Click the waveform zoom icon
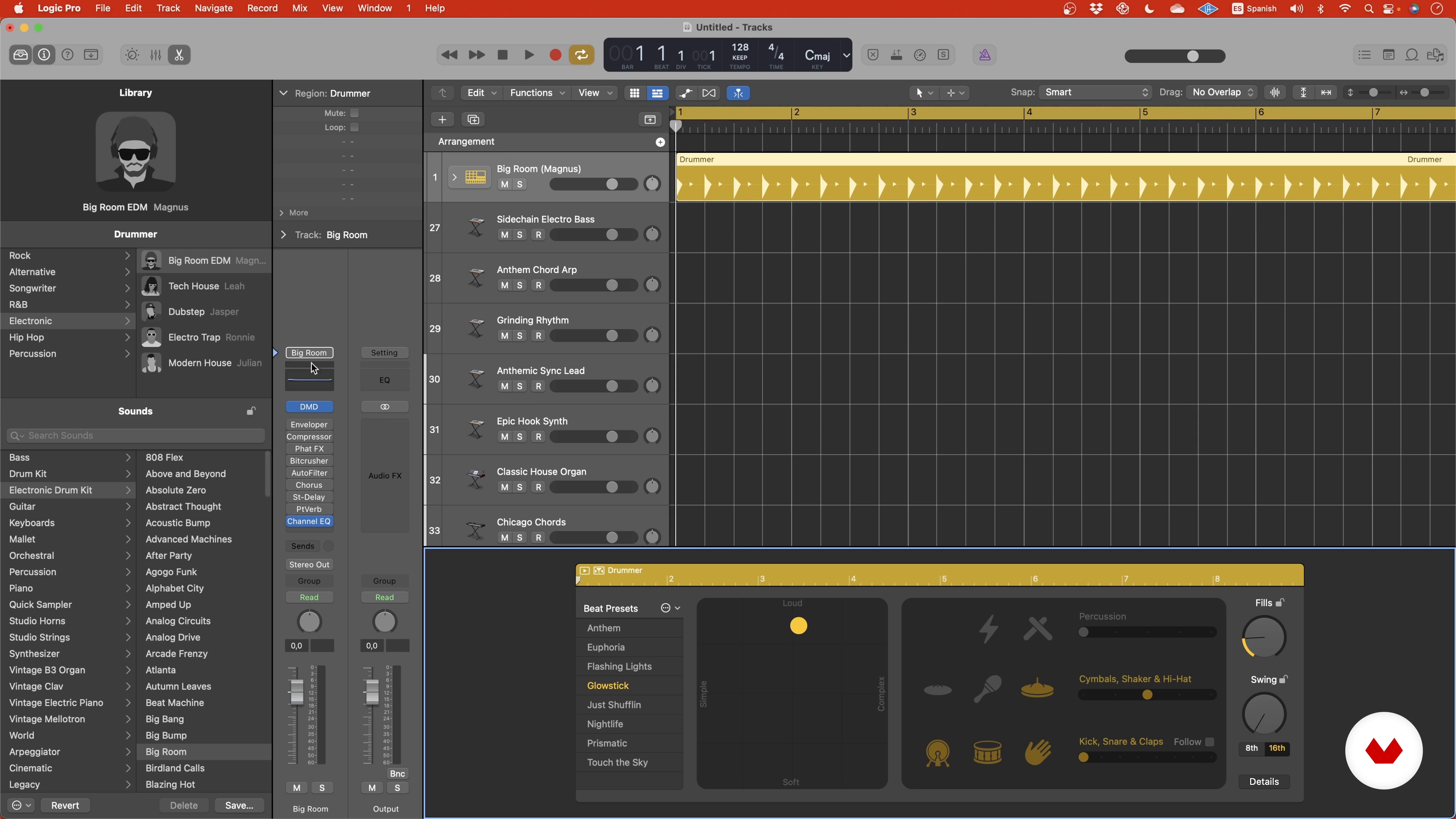1456x819 pixels. pyautogui.click(x=1275, y=92)
